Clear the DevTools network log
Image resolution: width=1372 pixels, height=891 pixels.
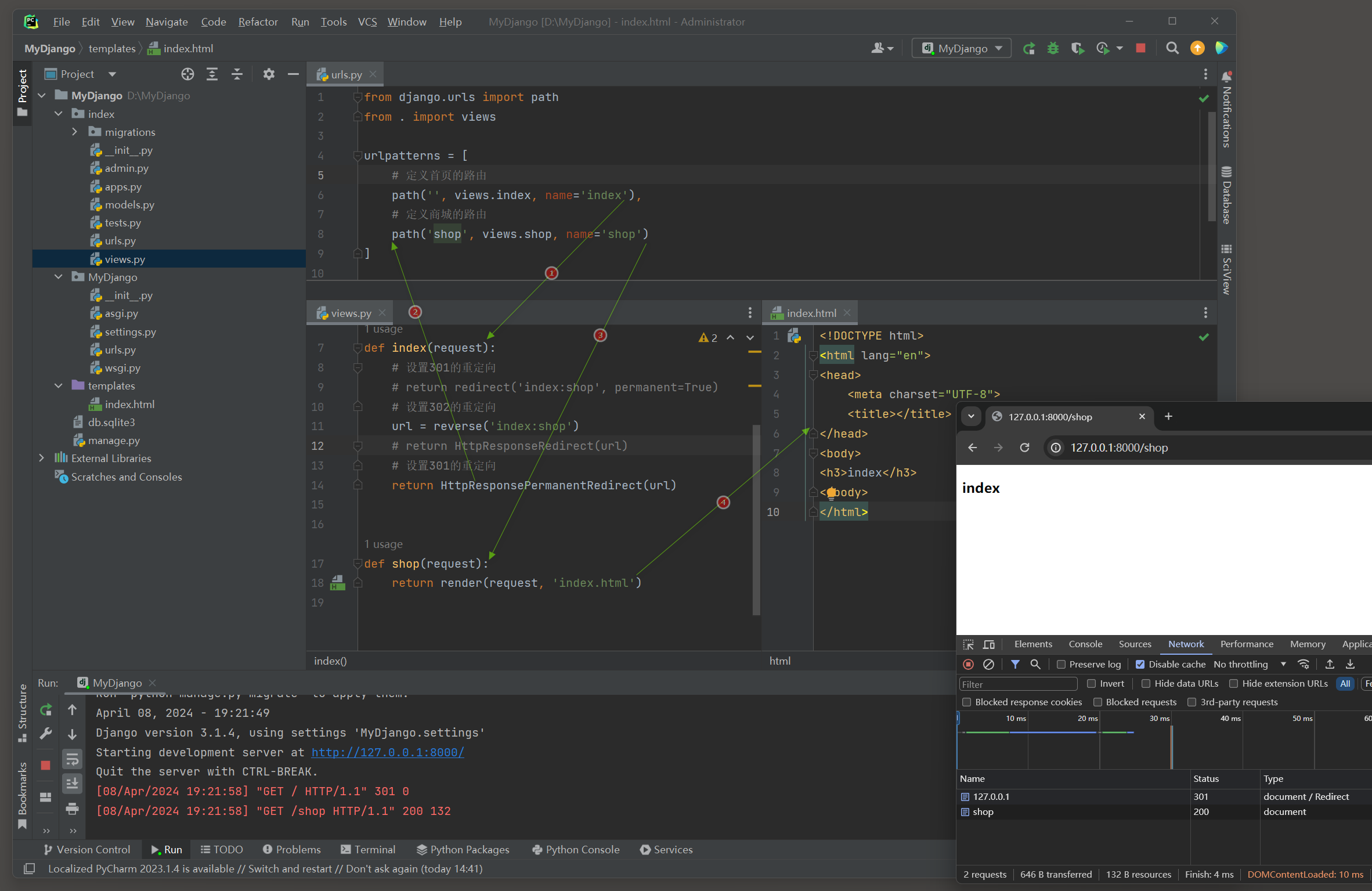pos(988,664)
